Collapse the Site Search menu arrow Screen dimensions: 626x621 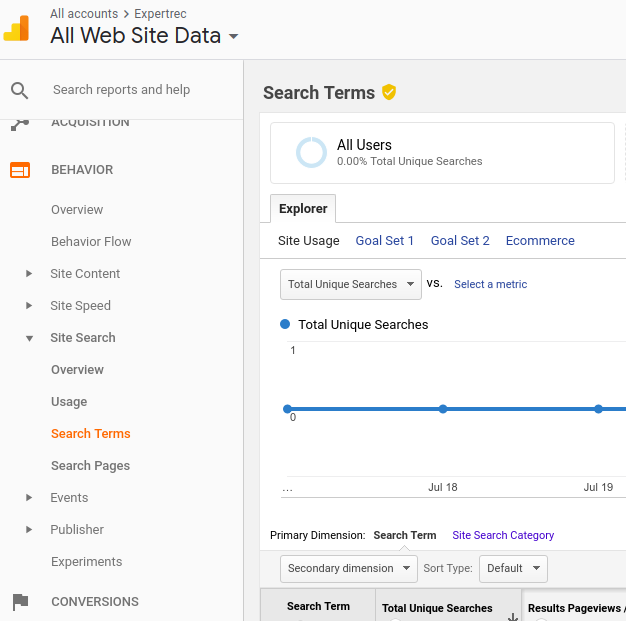click(29, 338)
